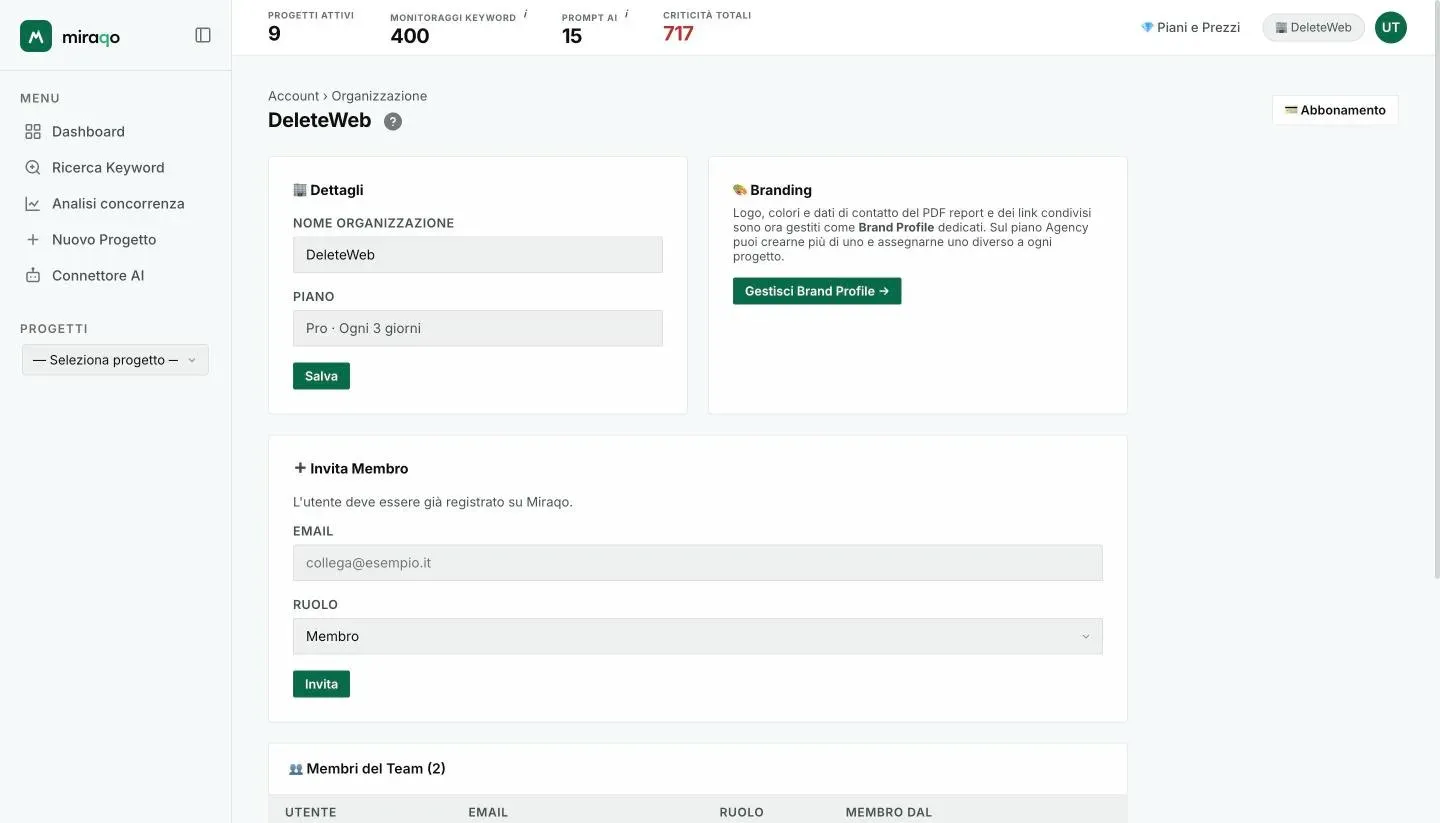Collapse the sidebar panel toggle
The height and width of the screenshot is (823, 1440).
pyautogui.click(x=203, y=35)
